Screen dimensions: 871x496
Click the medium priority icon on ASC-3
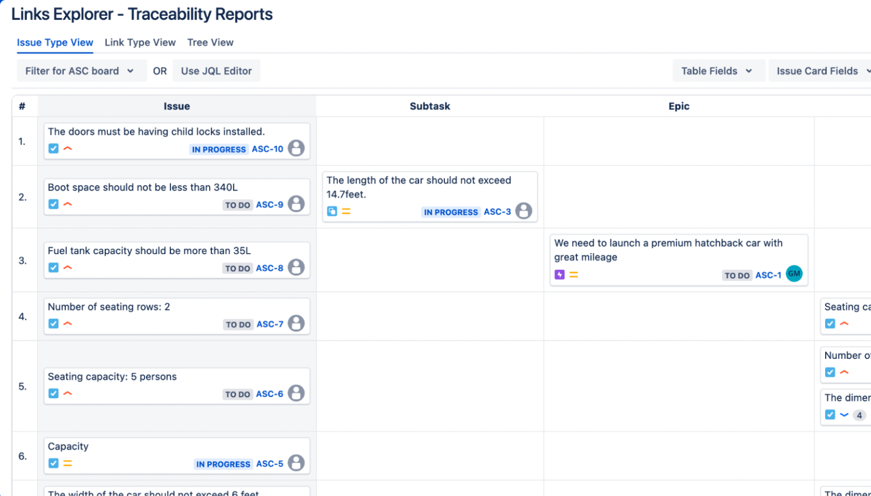[x=346, y=211]
